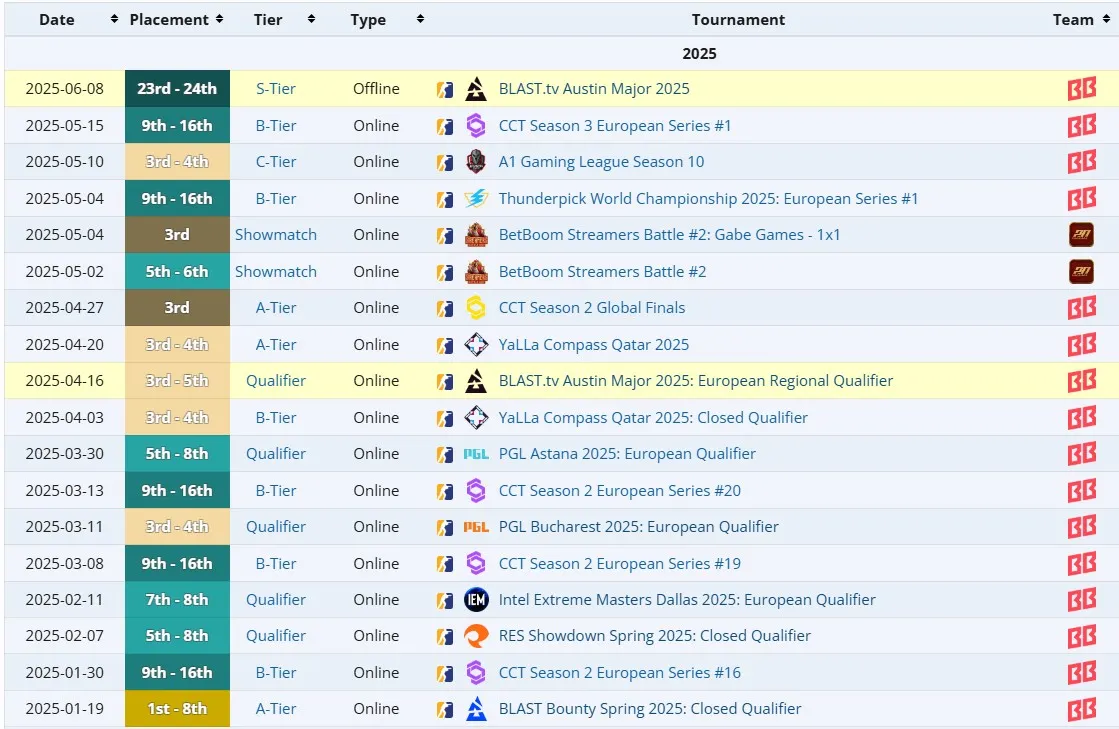This screenshot has width=1119, height=729.
Task: Open BetBoom Streamers Battle #2: Gabe Games link
Action: pos(669,235)
